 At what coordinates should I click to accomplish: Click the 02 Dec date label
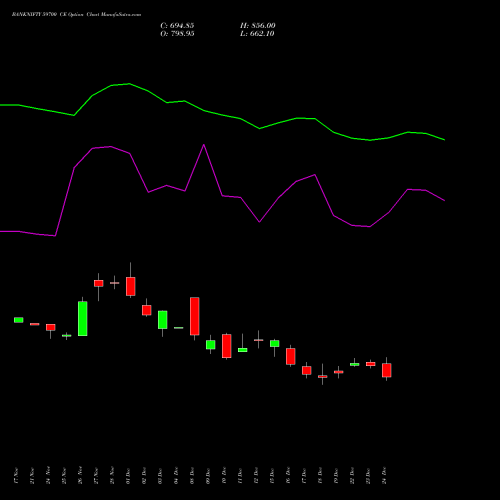point(144,475)
